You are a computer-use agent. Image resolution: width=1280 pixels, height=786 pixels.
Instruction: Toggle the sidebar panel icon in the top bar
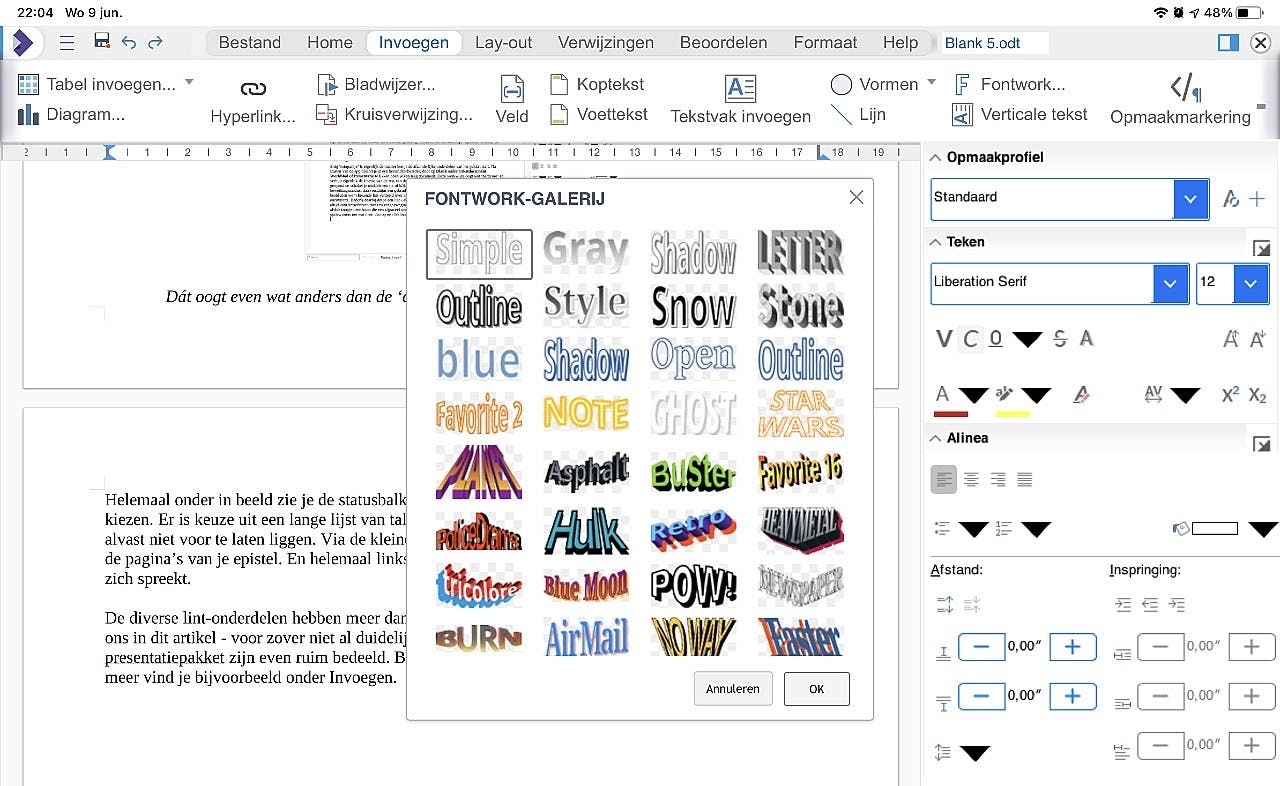(x=1228, y=42)
